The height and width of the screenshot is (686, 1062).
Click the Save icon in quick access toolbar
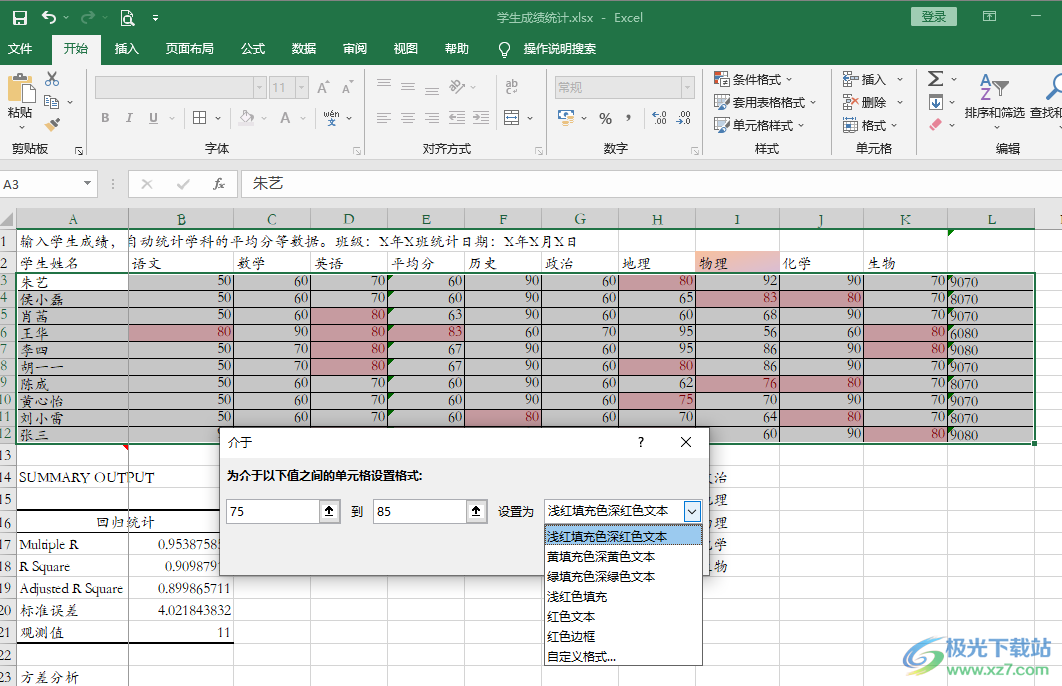20,18
